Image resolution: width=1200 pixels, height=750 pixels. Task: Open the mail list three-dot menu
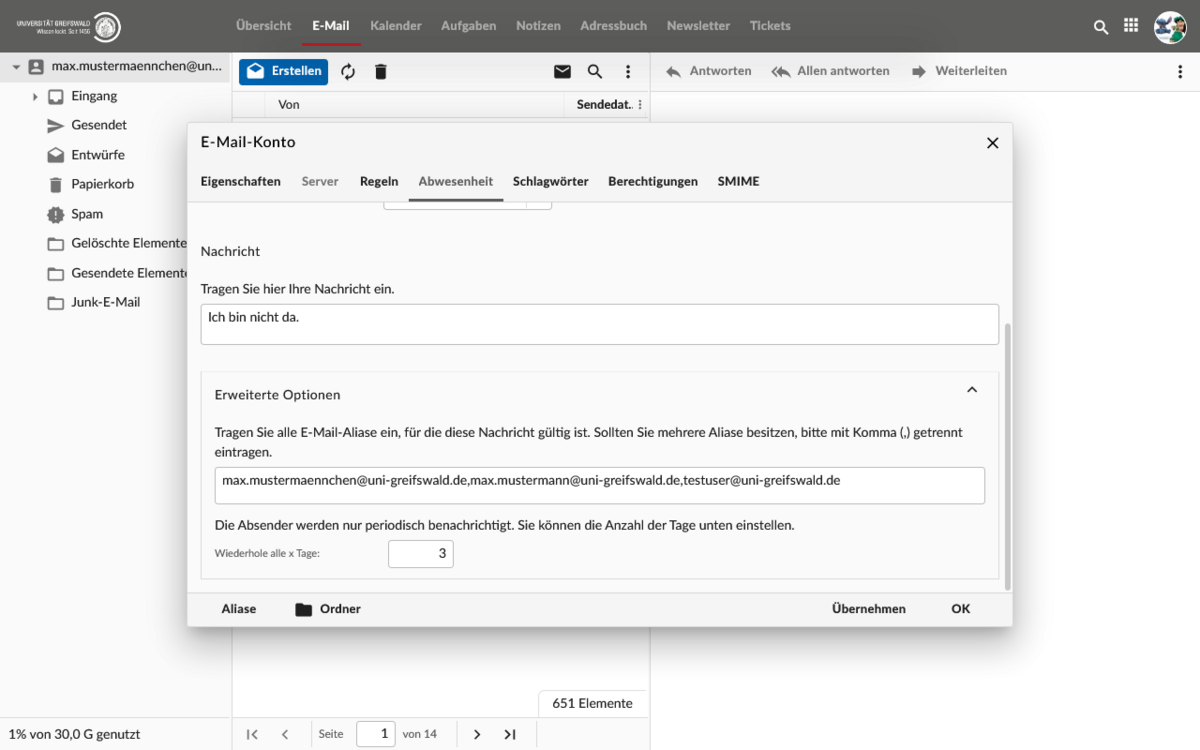[628, 72]
